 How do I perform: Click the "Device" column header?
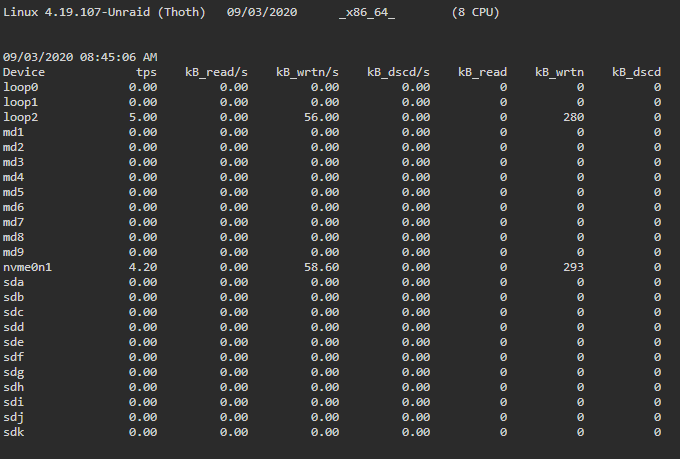(x=24, y=72)
